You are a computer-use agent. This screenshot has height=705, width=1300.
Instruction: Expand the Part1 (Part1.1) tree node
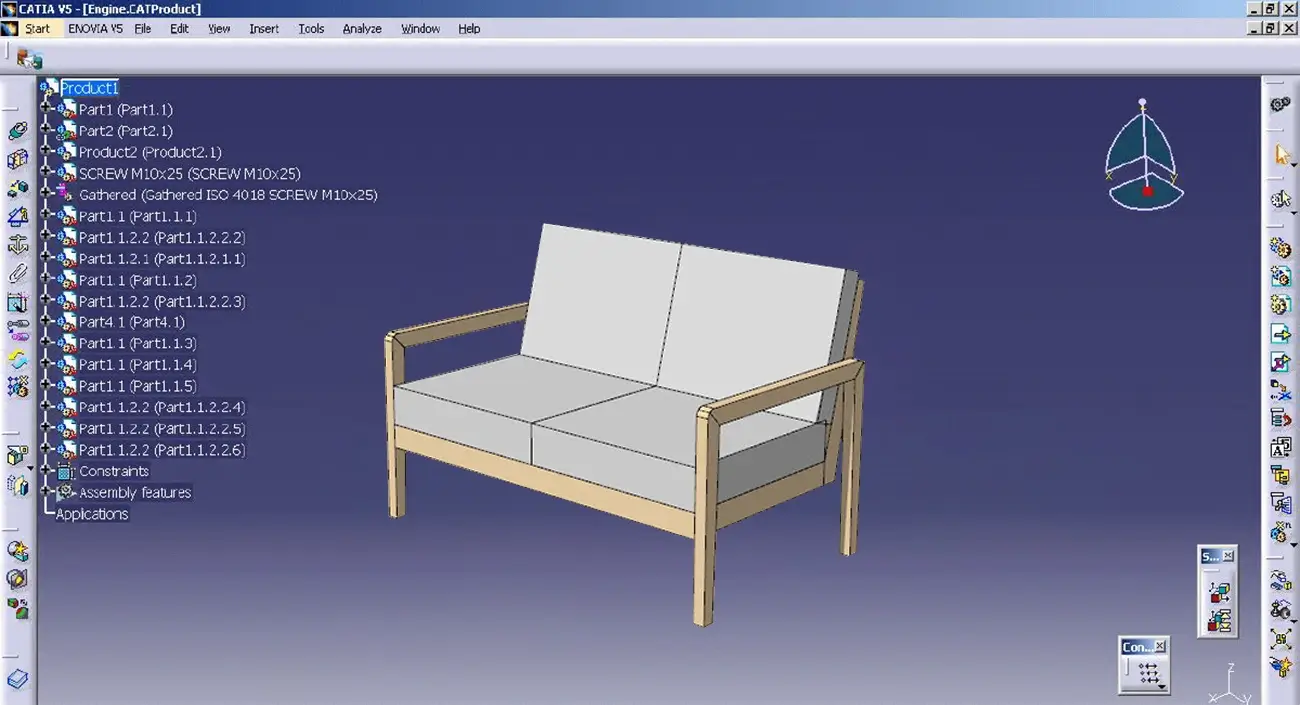[x=45, y=109]
